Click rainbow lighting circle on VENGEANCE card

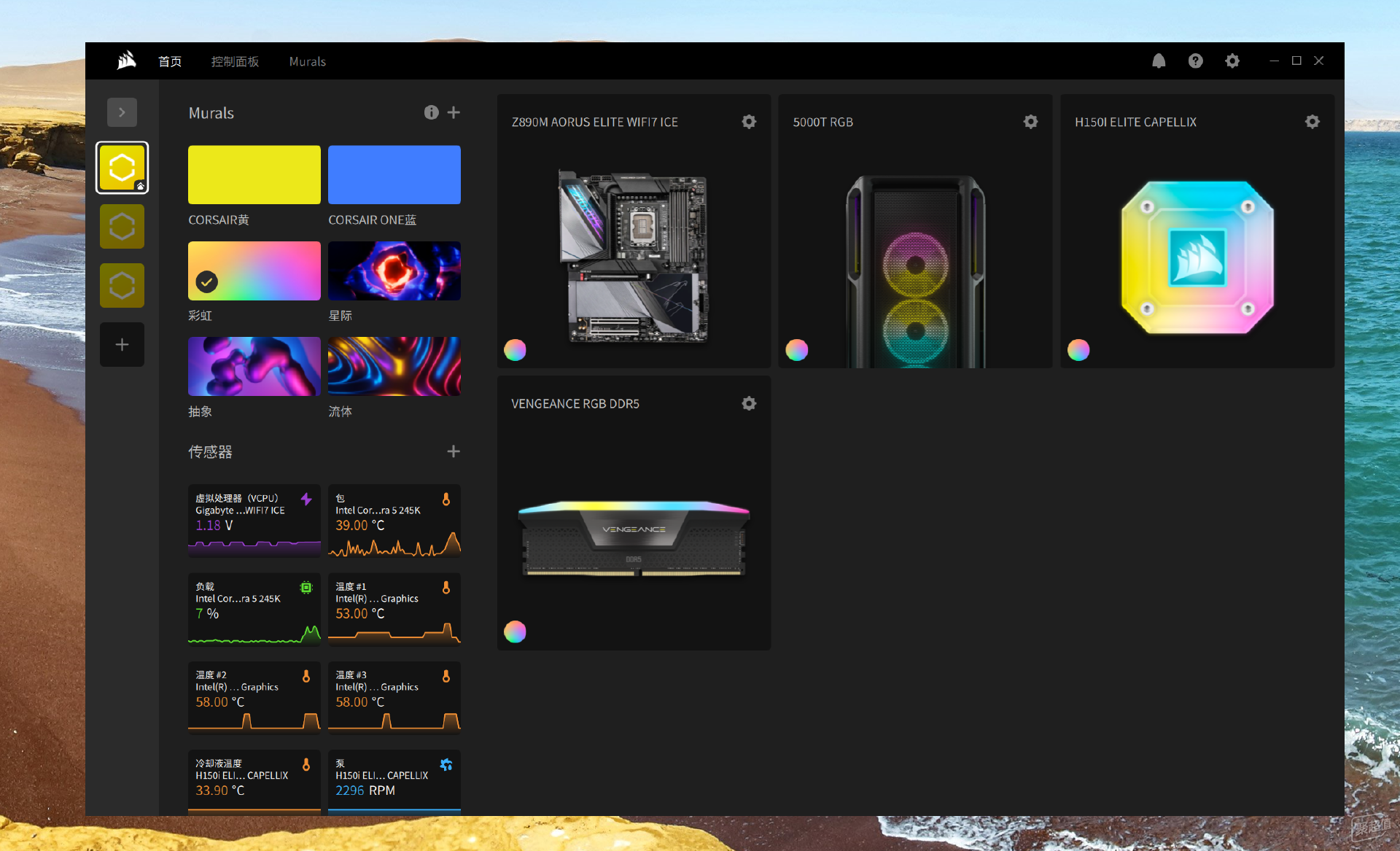coord(515,632)
